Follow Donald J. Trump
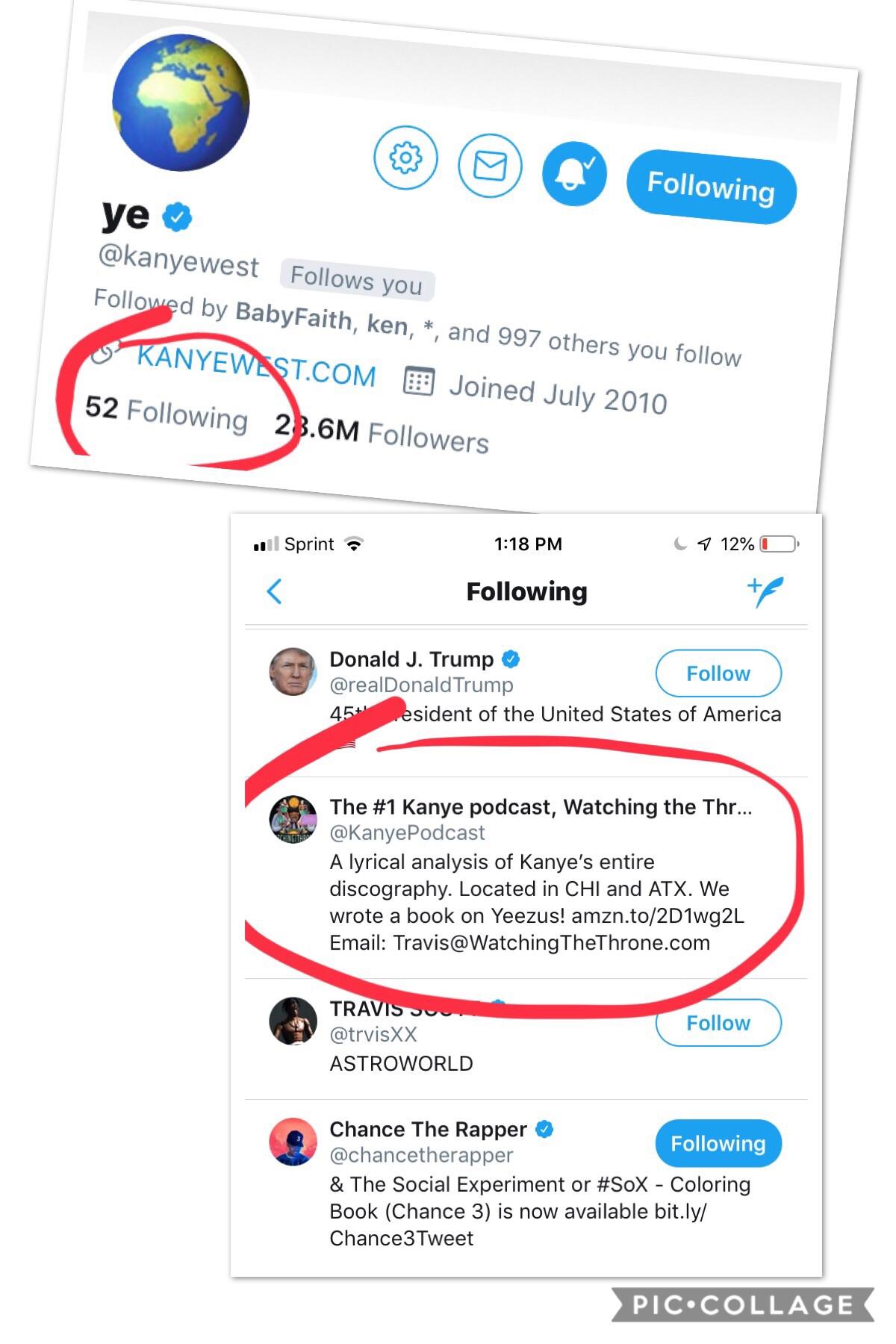Viewport: 896px width, 1344px height. click(x=718, y=673)
